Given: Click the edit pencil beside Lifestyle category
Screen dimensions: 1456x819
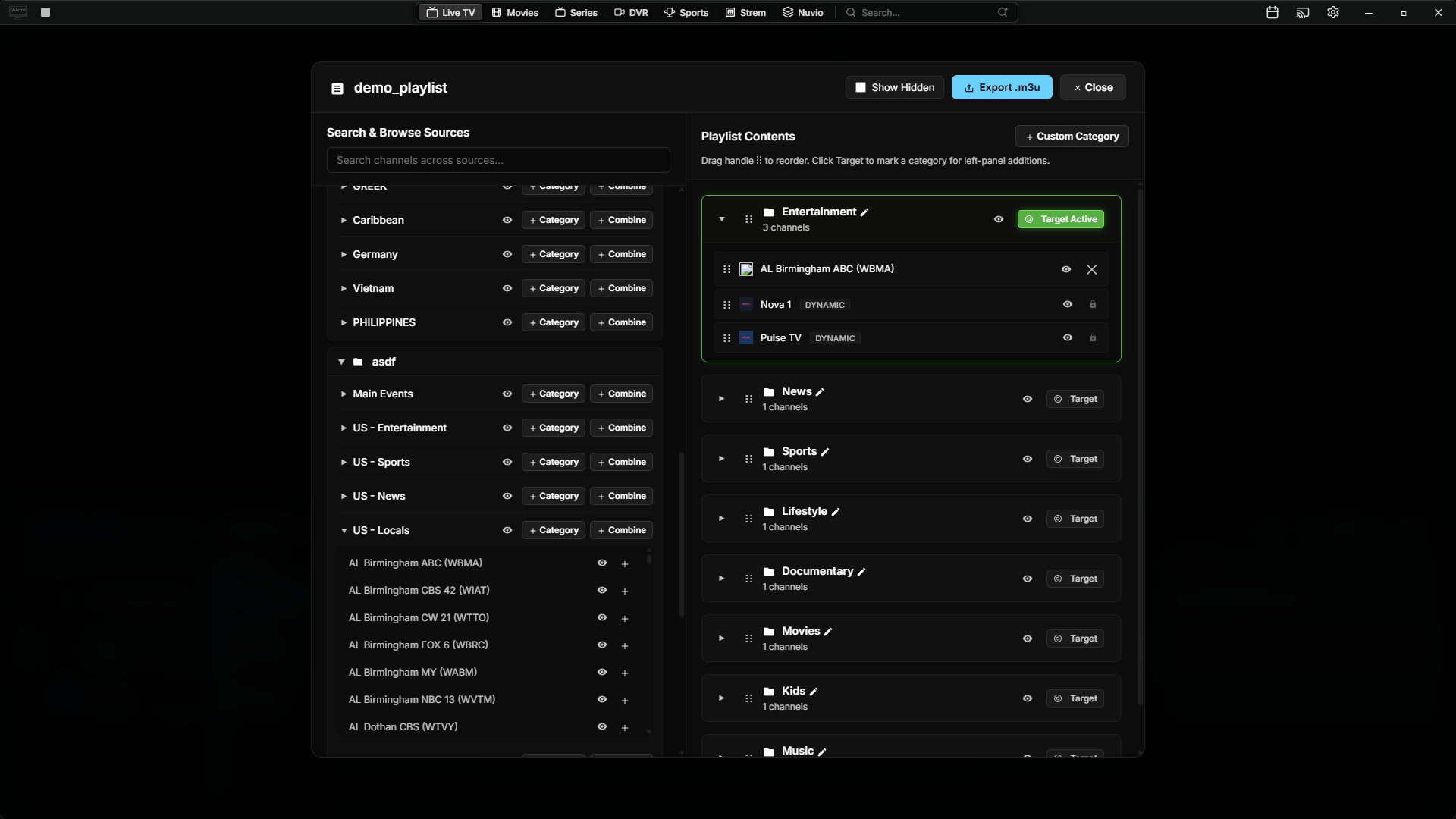Looking at the screenshot, I should pyautogui.click(x=836, y=512).
